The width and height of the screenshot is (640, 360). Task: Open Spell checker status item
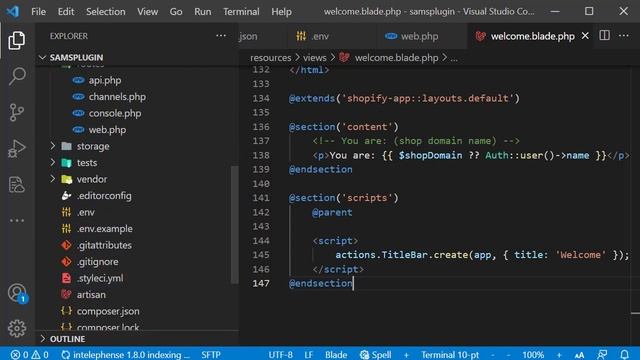click(x=376, y=354)
